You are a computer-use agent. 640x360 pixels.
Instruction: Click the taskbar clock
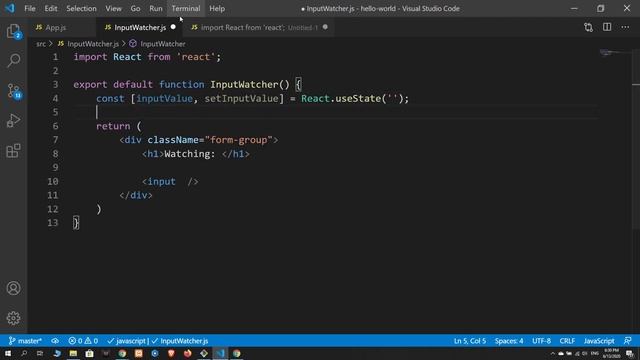point(611,353)
